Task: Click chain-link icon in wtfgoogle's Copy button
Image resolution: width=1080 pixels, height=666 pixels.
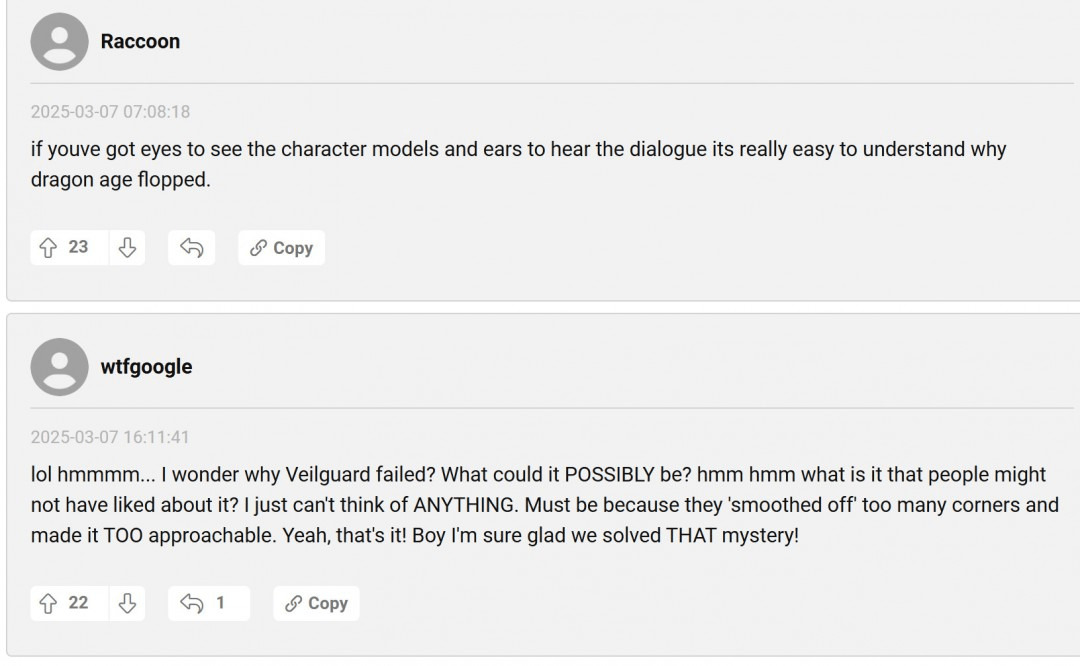Action: (294, 603)
